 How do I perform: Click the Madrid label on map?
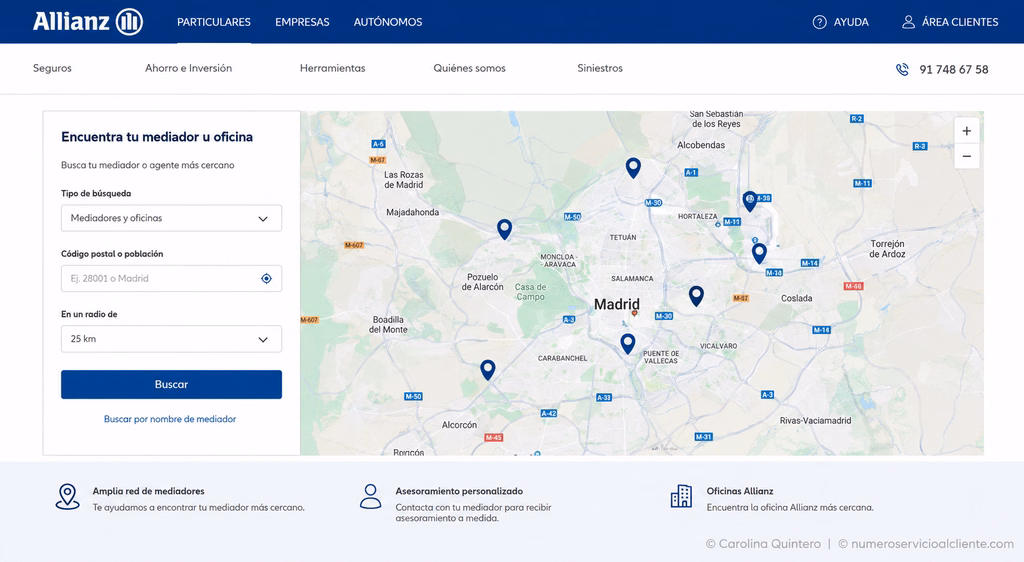pyautogui.click(x=616, y=304)
